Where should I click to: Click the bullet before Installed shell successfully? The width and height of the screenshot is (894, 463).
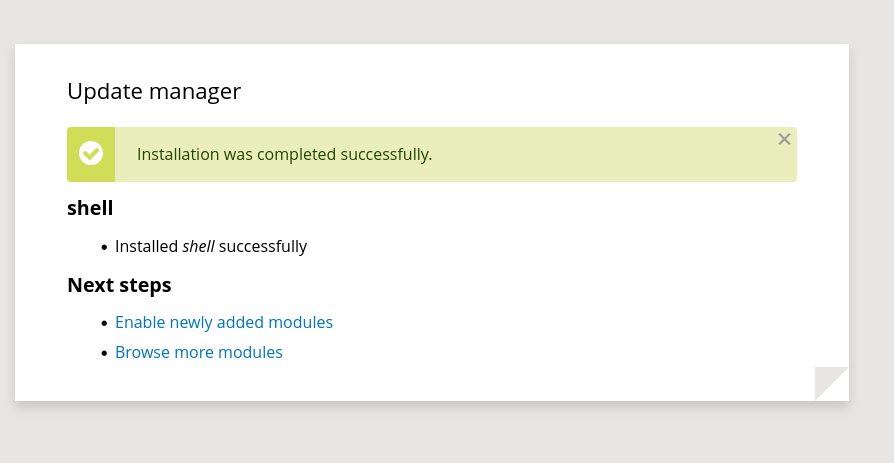point(104,247)
